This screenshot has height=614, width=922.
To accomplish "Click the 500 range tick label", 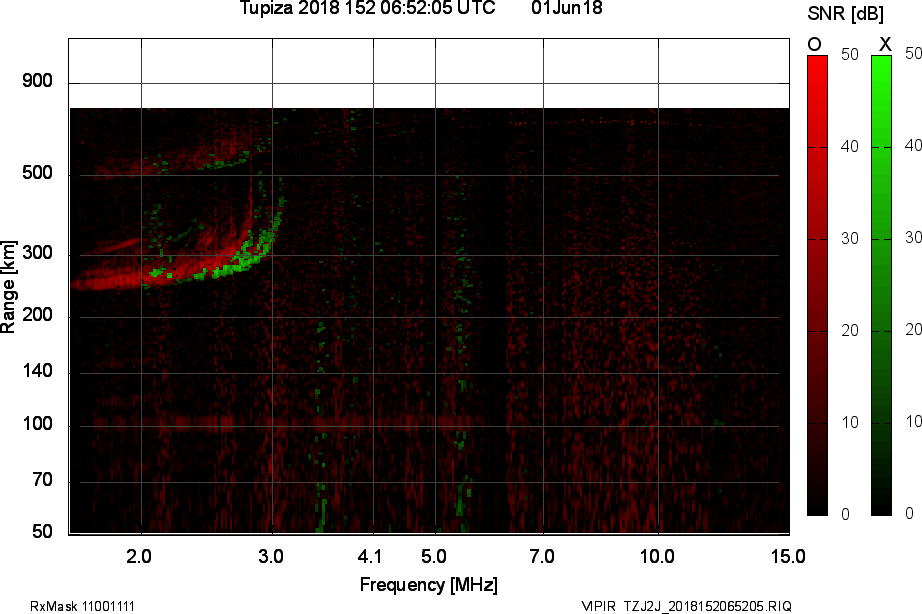I will coord(37,173).
